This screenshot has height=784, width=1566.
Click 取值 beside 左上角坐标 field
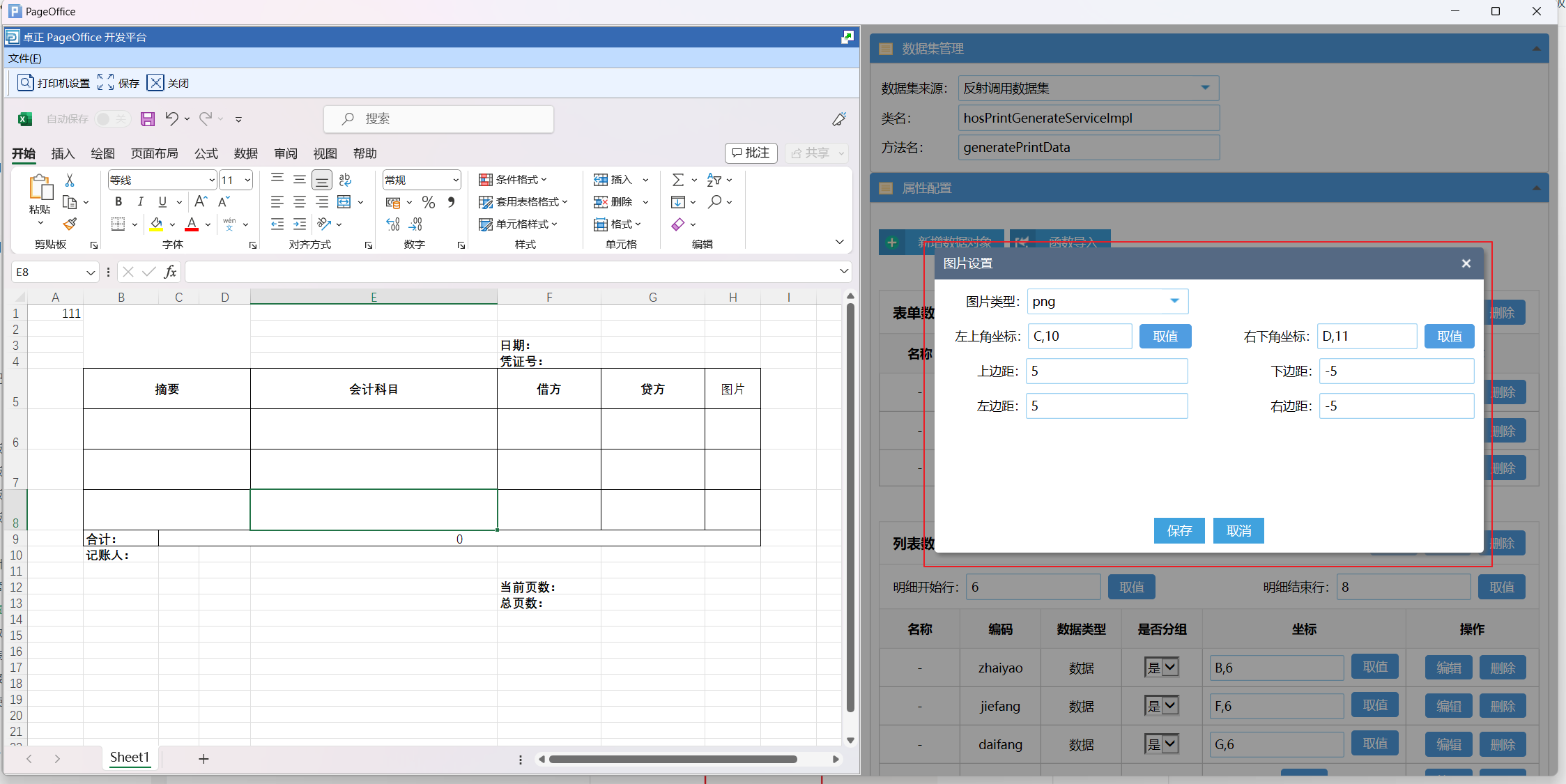point(1165,336)
